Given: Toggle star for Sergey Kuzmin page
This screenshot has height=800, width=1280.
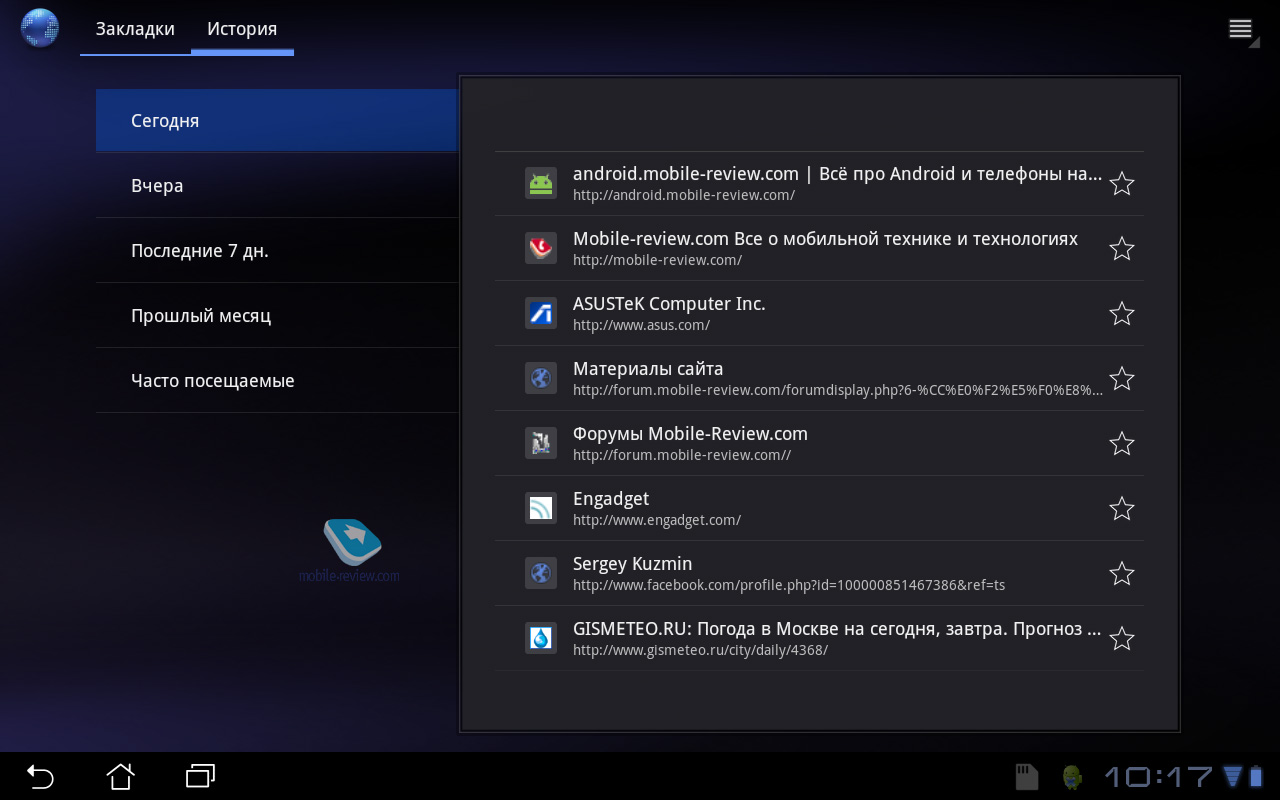Looking at the screenshot, I should (x=1121, y=573).
